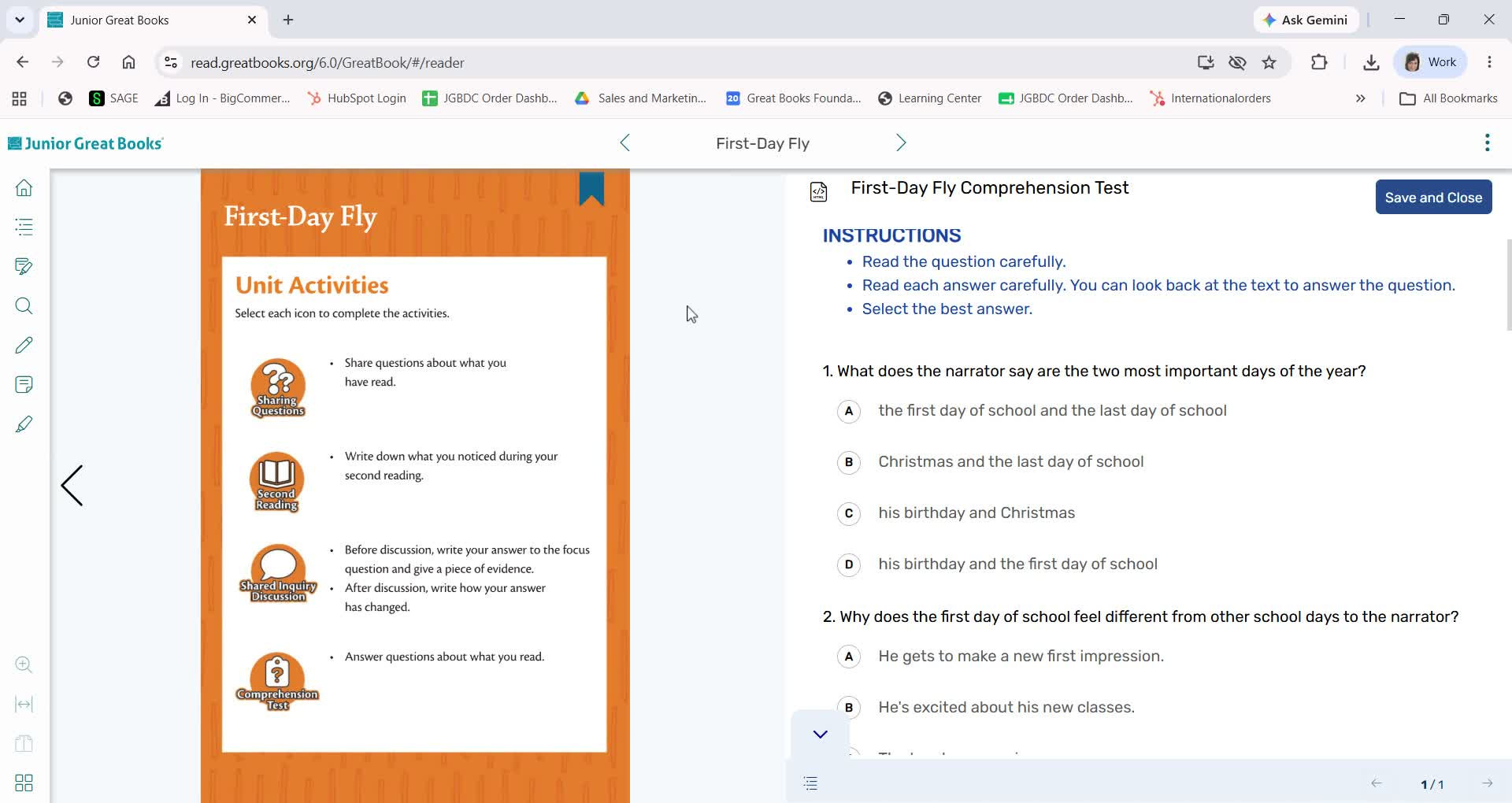Expand the test panel down chevron
Screen dimensions: 1512x803
820,735
